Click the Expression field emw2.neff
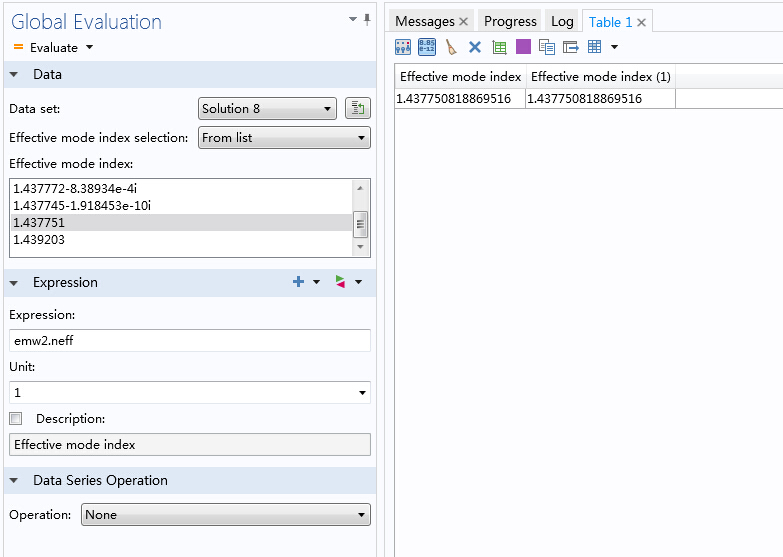This screenshot has height=557, width=783. coord(189,340)
